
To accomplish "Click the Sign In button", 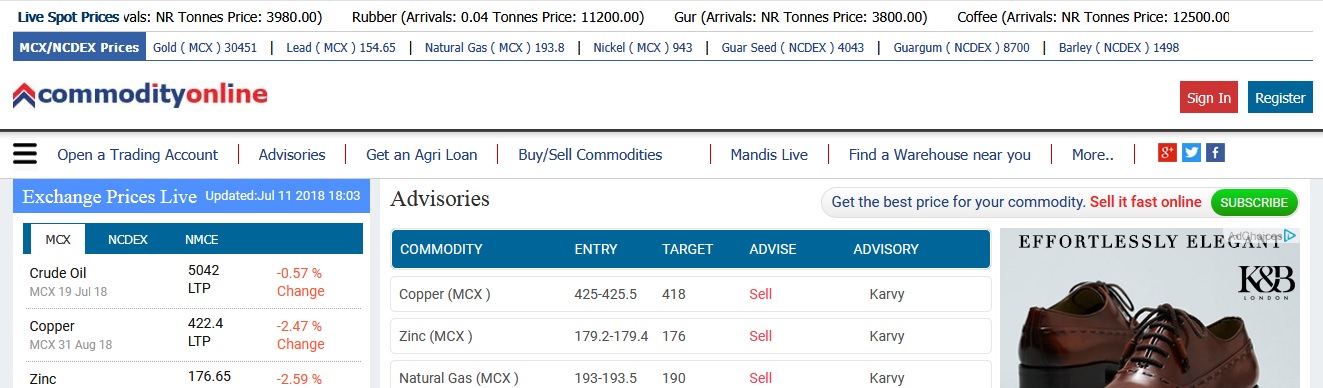I will click(x=1209, y=97).
